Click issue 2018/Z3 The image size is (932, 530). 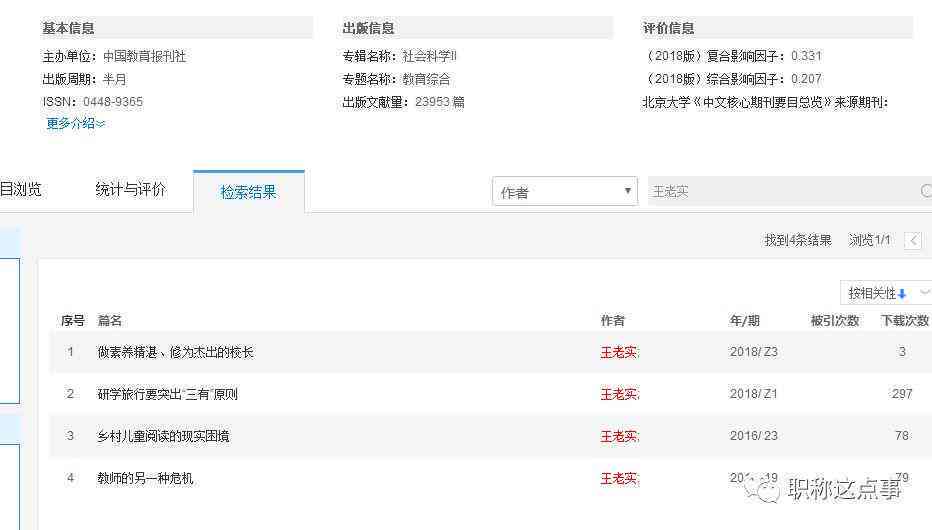[754, 352]
